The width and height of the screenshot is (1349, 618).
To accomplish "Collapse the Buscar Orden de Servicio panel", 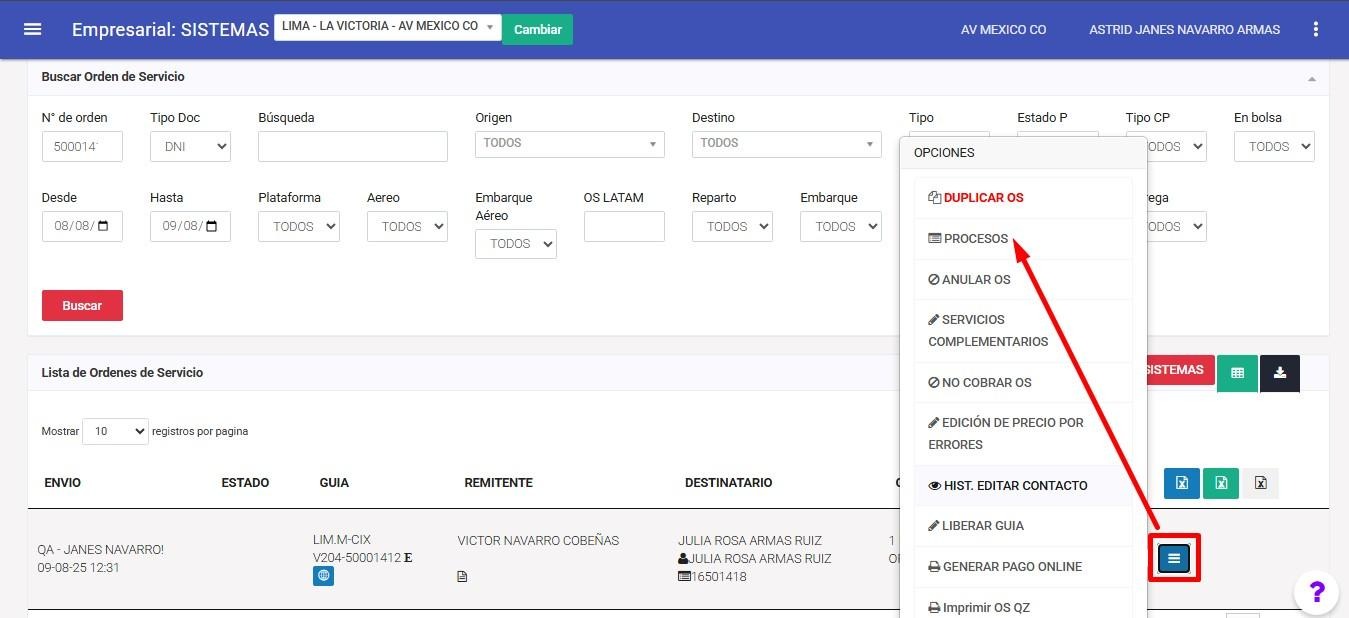I will [1311, 78].
